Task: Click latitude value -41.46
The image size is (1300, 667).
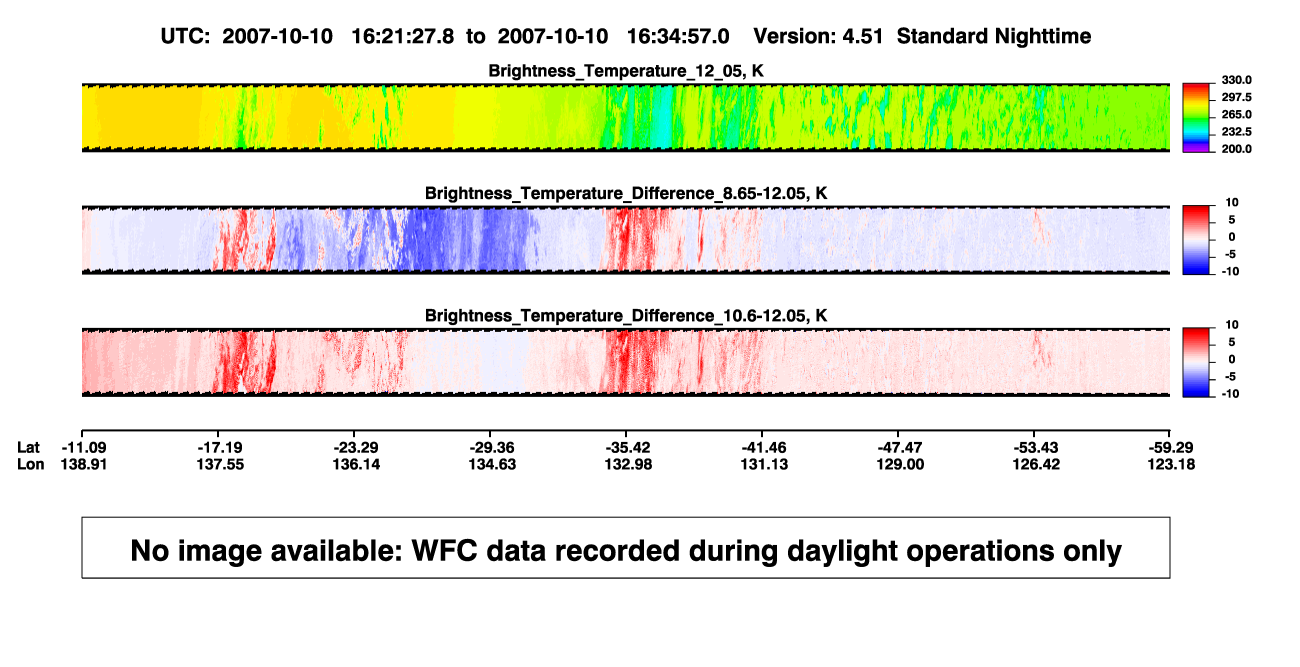Action: coord(763,447)
